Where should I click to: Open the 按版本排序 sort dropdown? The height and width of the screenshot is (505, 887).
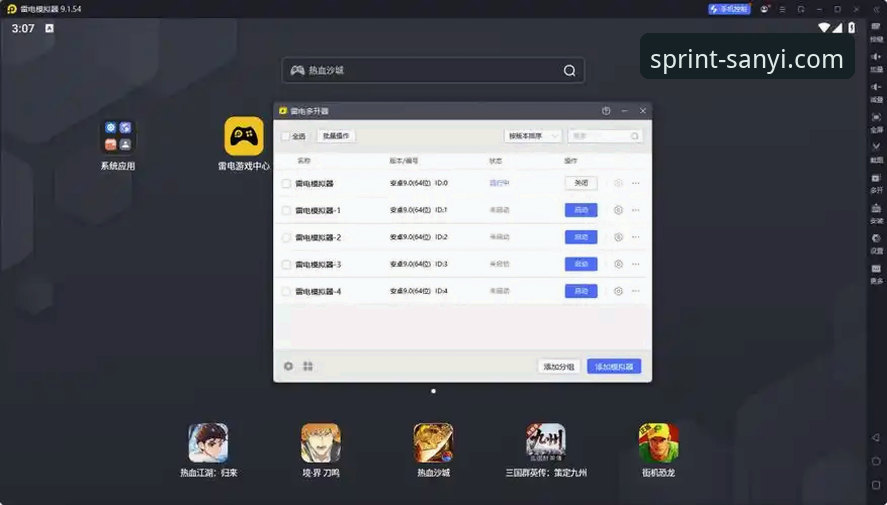point(533,136)
